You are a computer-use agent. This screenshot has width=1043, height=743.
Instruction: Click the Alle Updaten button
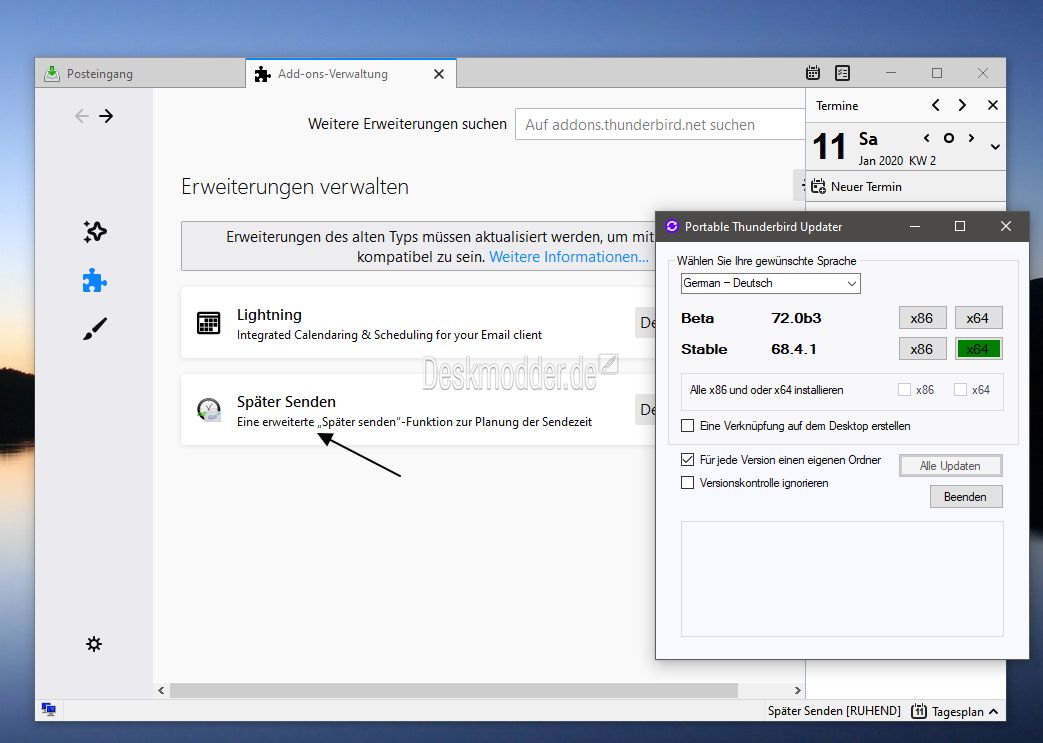[x=951, y=466]
